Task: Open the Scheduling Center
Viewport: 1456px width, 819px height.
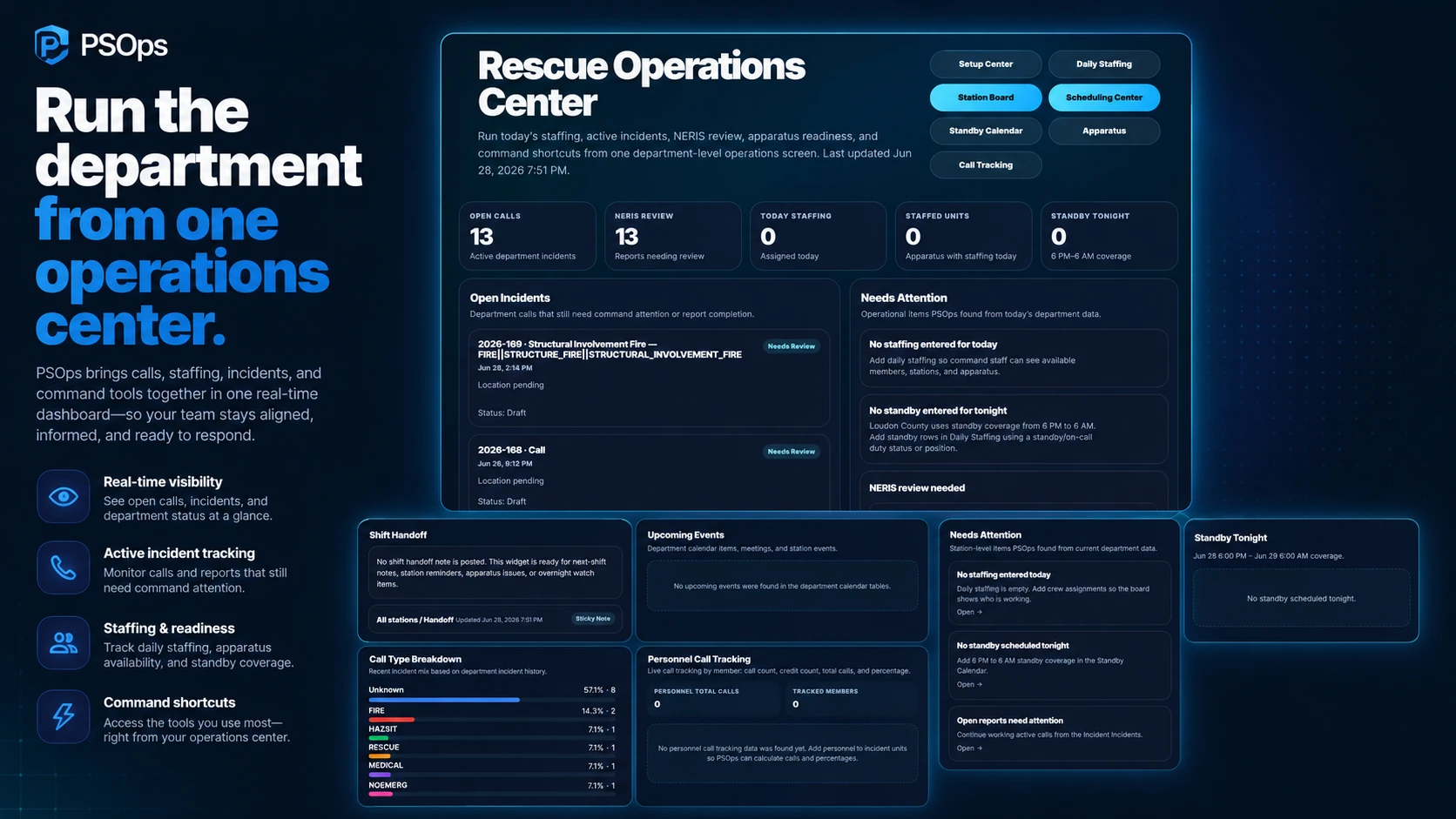Action: (x=1104, y=97)
